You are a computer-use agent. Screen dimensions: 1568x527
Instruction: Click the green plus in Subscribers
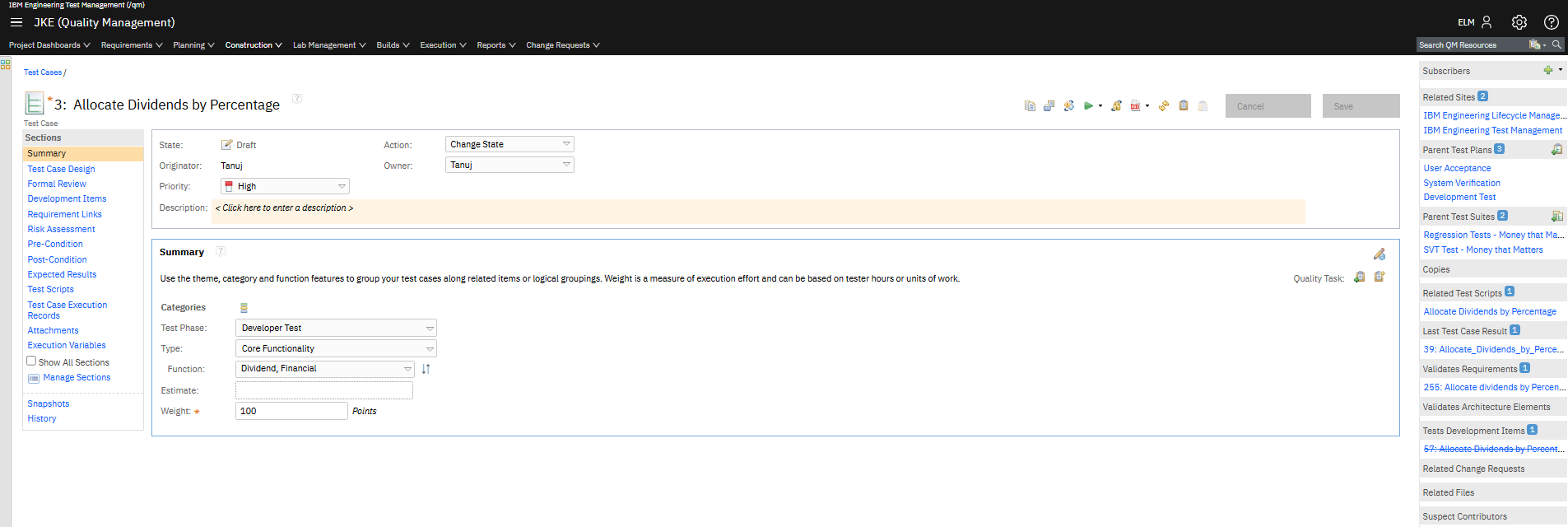click(1547, 71)
